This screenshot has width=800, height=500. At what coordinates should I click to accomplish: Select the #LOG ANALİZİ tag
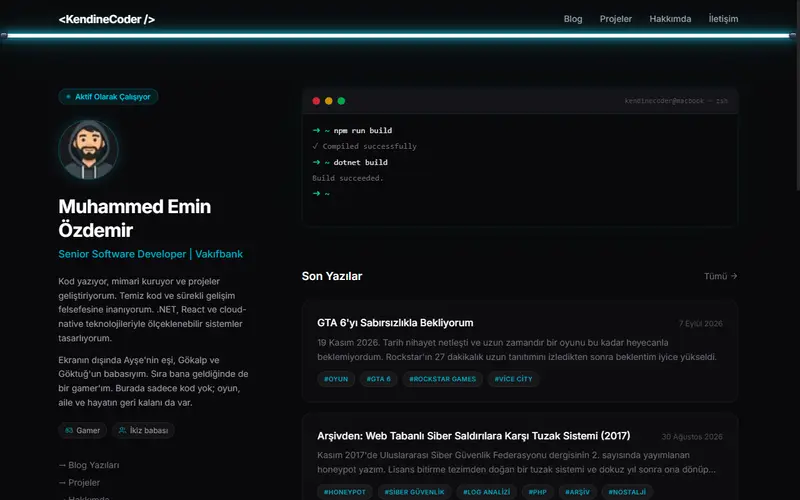487,492
